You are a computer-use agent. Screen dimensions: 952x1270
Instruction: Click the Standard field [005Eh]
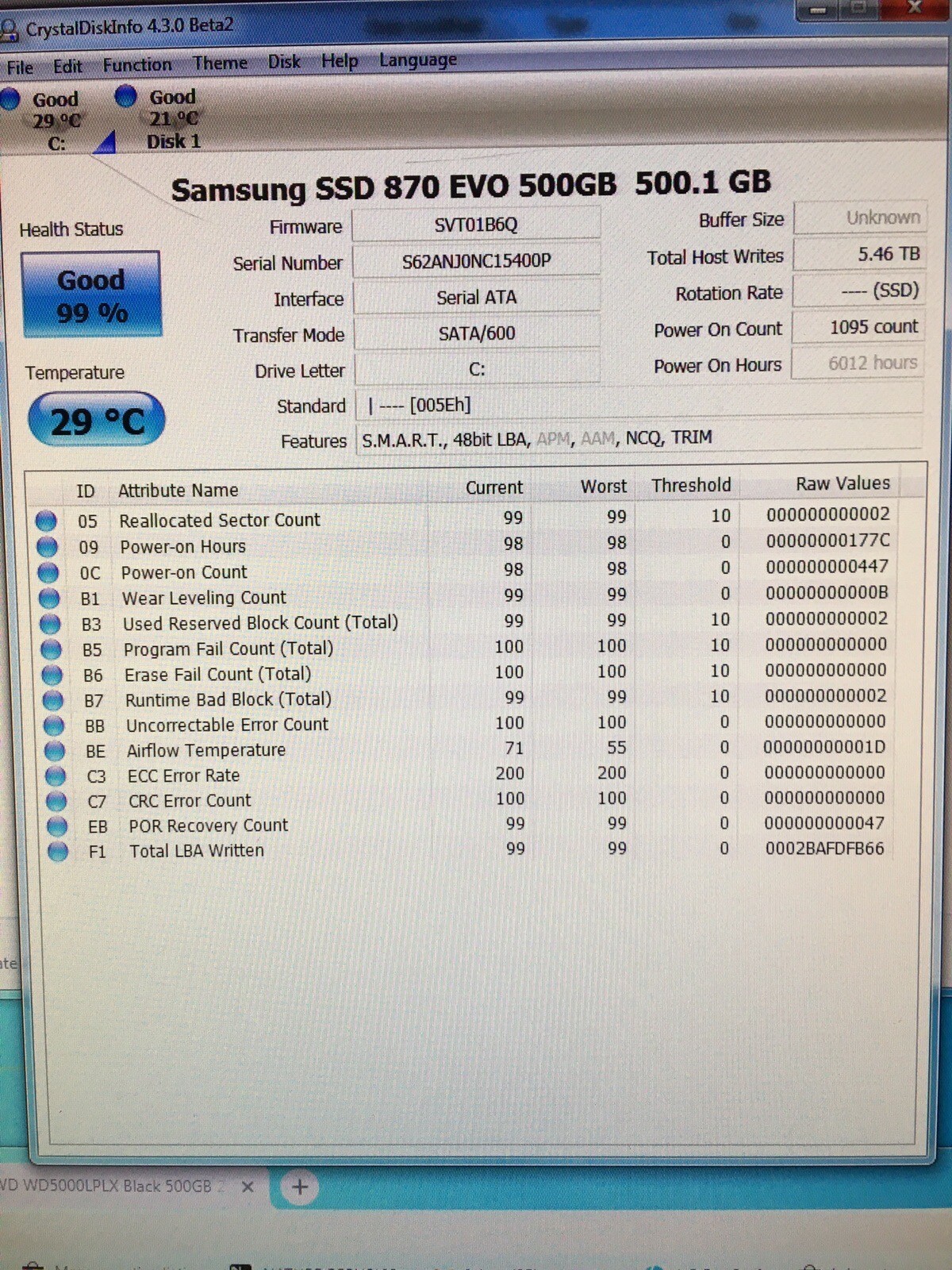(639, 404)
